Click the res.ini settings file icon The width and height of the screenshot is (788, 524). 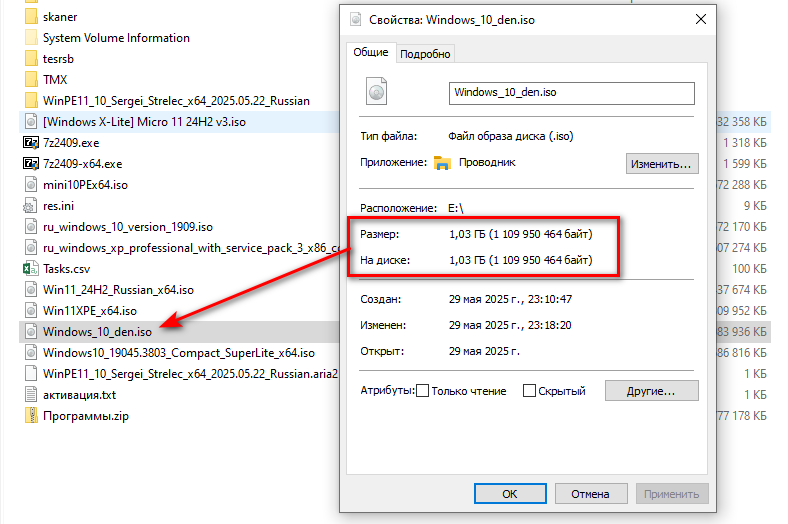[x=30, y=206]
